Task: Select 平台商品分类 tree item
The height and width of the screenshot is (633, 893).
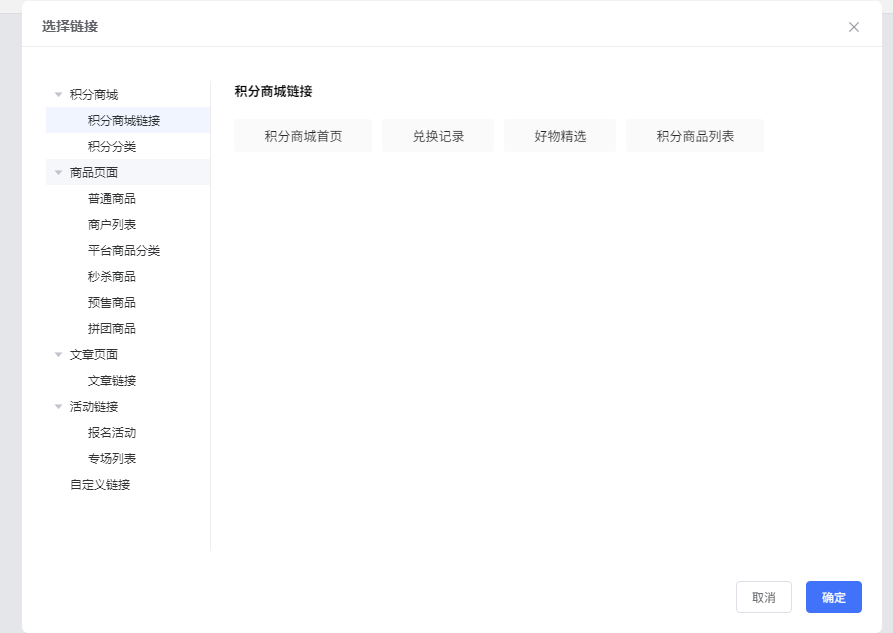Action: point(124,251)
